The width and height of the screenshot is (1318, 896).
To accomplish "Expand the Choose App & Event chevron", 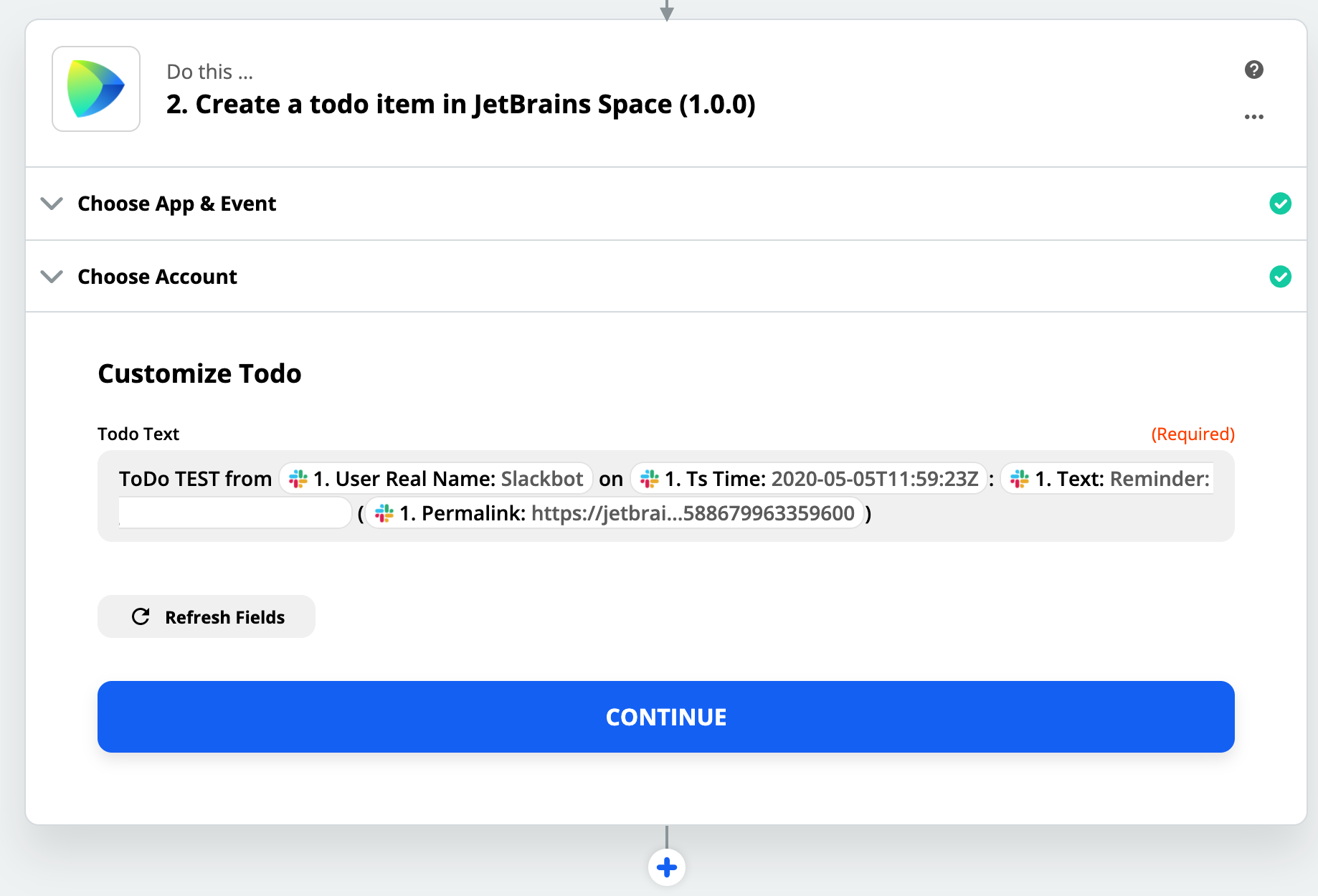I will [x=52, y=204].
